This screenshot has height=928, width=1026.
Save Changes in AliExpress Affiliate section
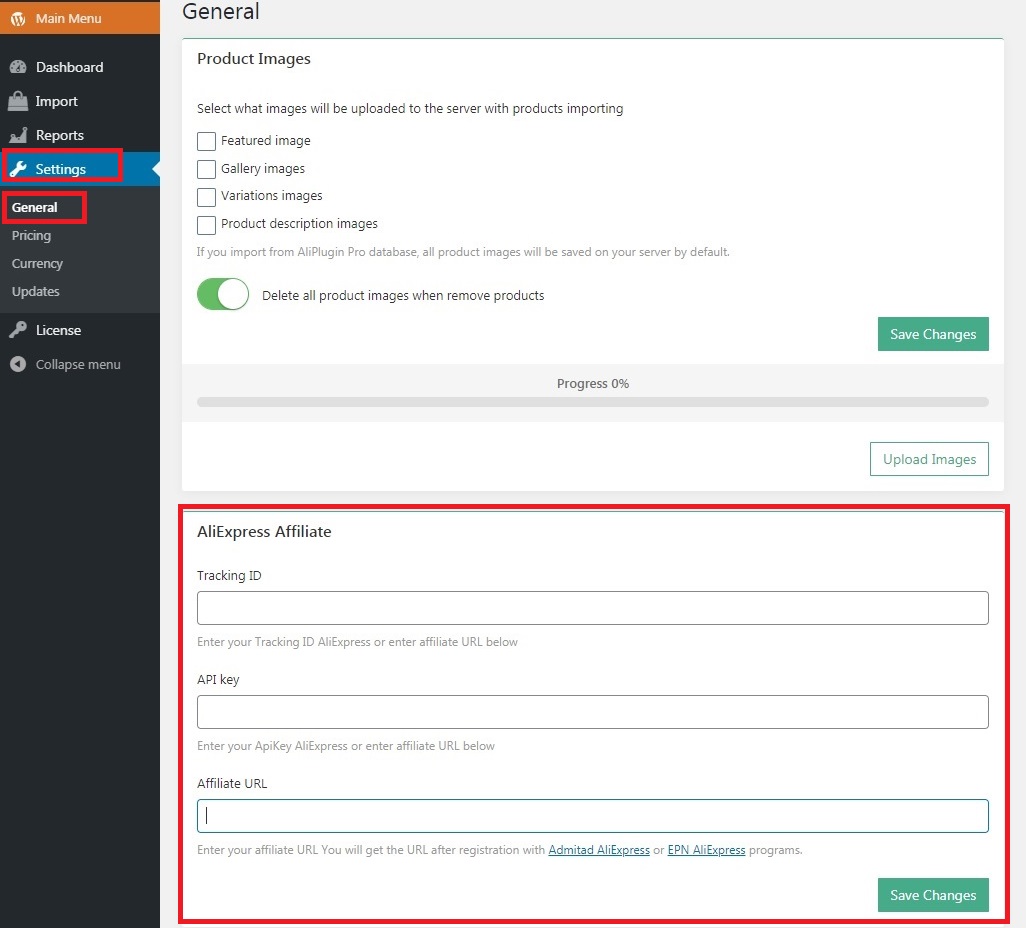tap(933, 895)
